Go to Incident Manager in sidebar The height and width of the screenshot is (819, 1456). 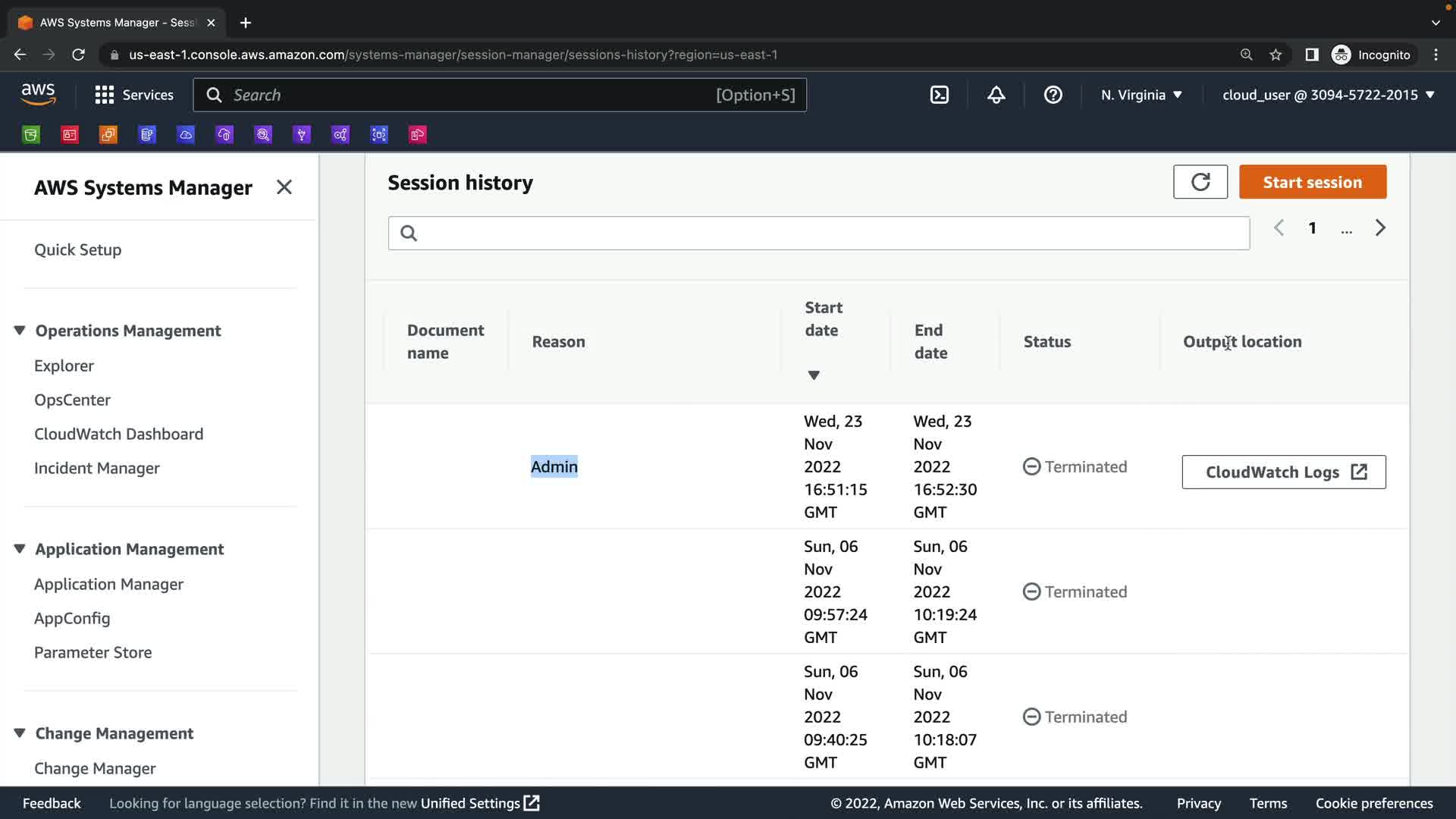(x=96, y=468)
